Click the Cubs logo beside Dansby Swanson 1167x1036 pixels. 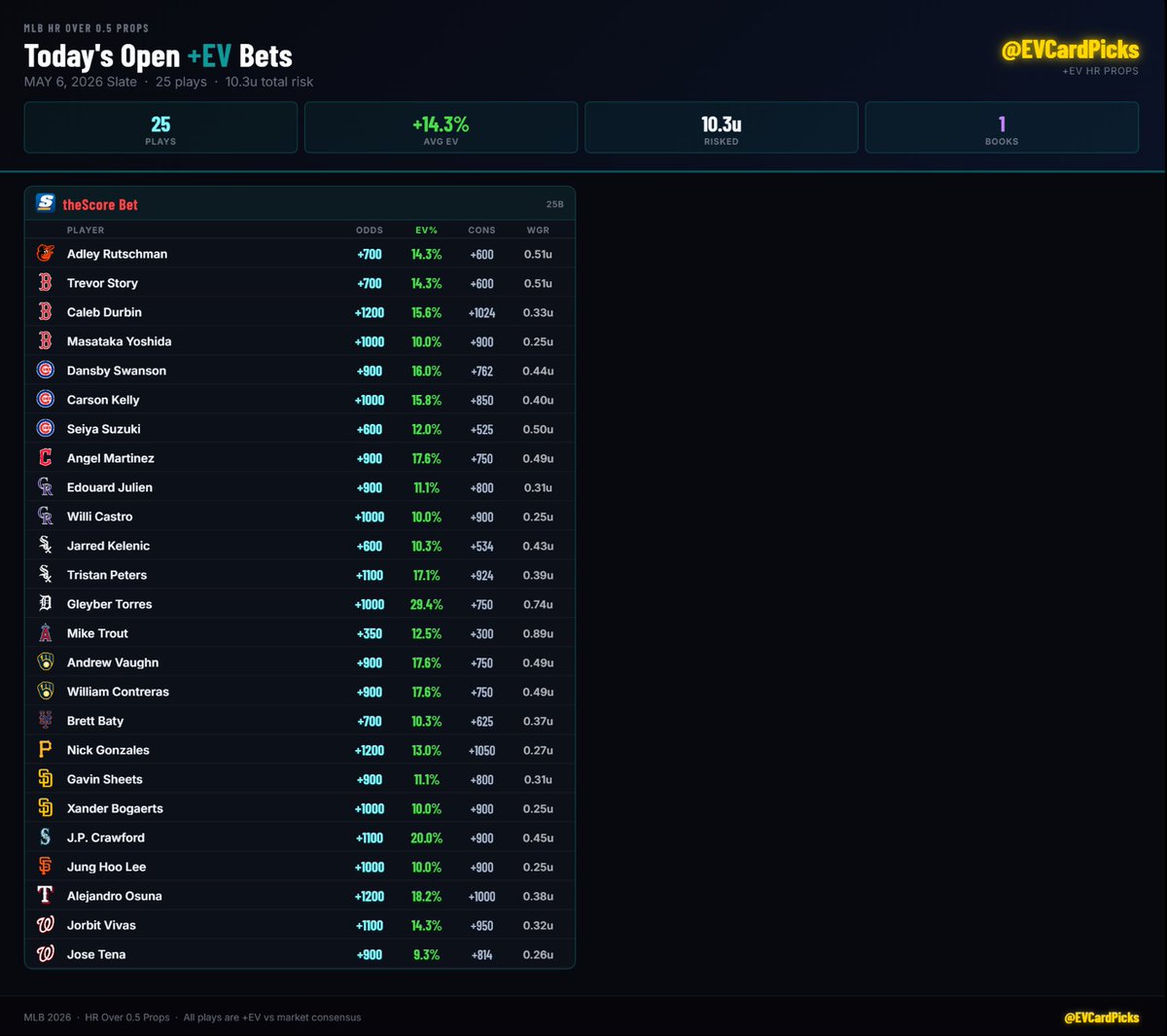point(46,370)
